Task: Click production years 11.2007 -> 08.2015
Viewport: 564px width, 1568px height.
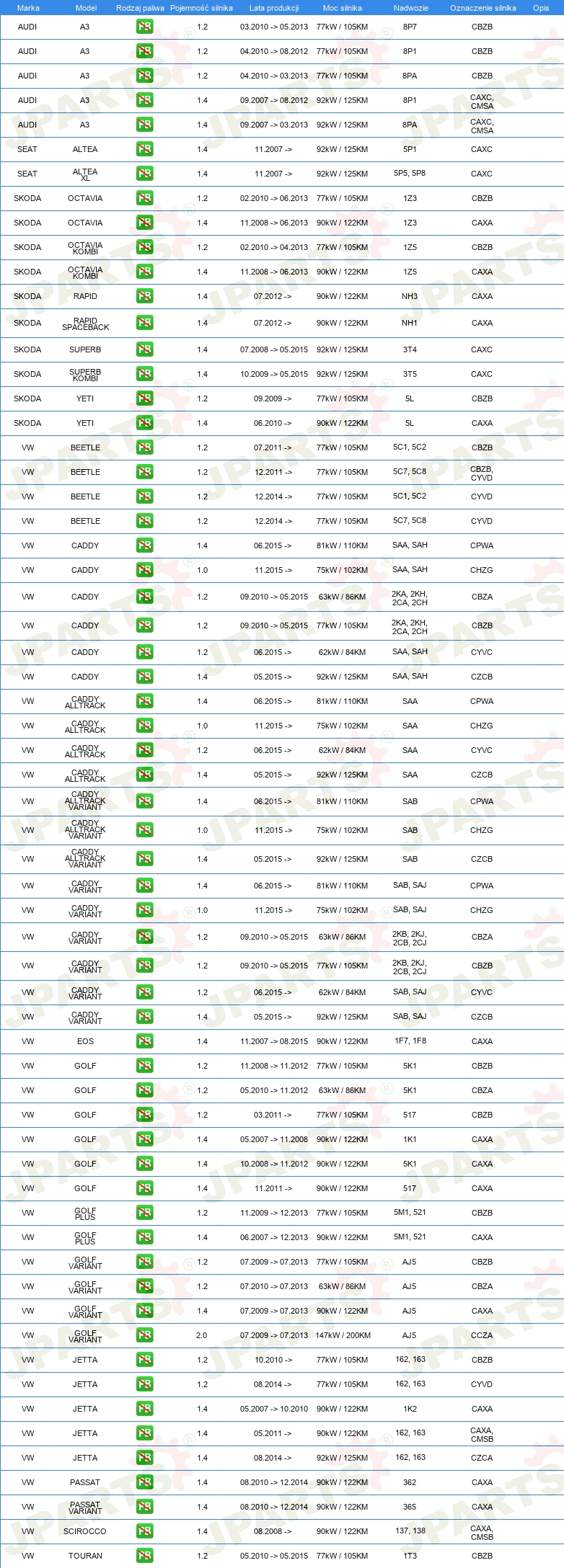Action: pyautogui.click(x=274, y=1041)
